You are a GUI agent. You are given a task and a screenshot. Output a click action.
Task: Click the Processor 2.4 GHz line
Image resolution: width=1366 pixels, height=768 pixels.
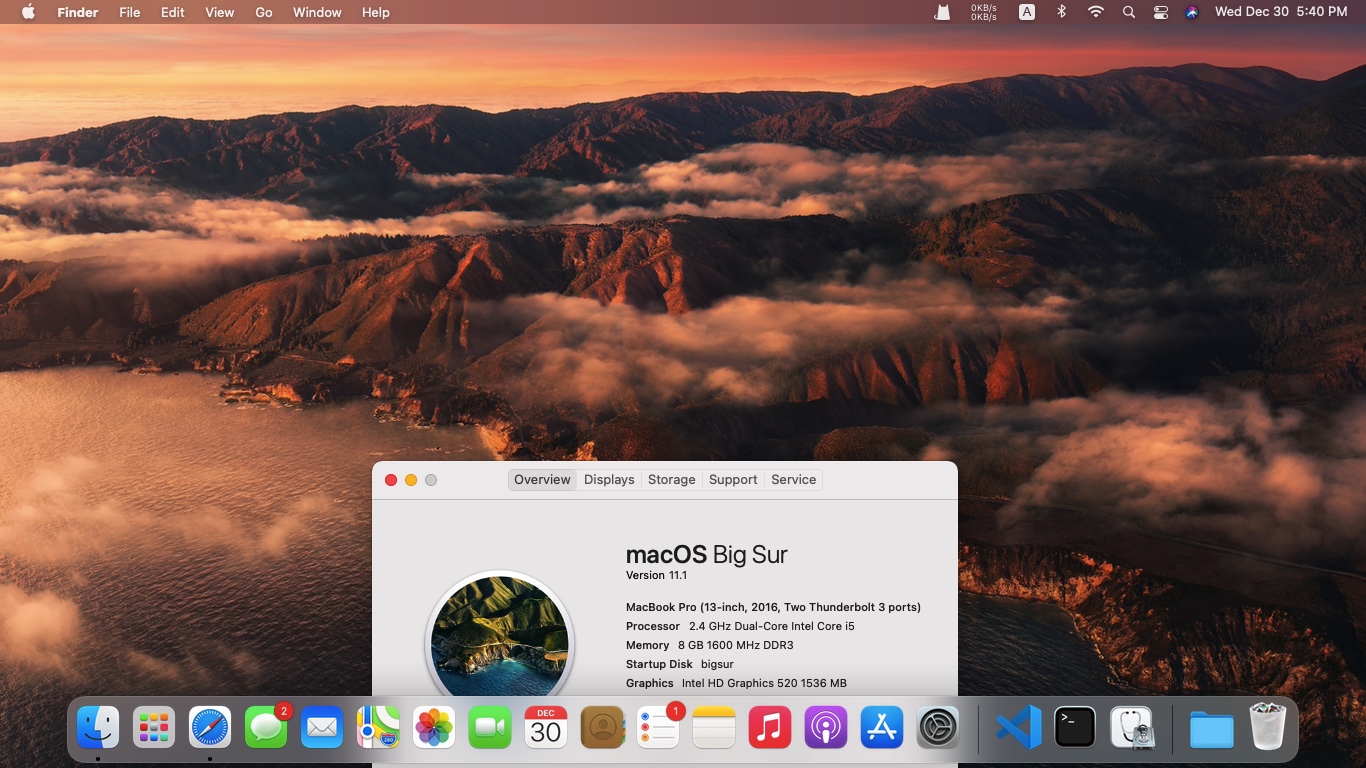(x=740, y=626)
